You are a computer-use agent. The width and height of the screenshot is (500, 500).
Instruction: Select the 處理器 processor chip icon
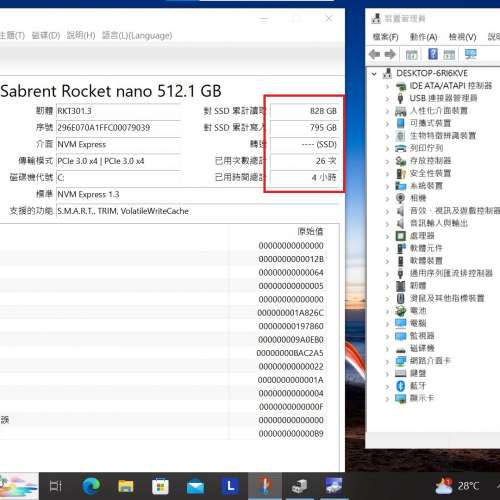[x=400, y=236]
